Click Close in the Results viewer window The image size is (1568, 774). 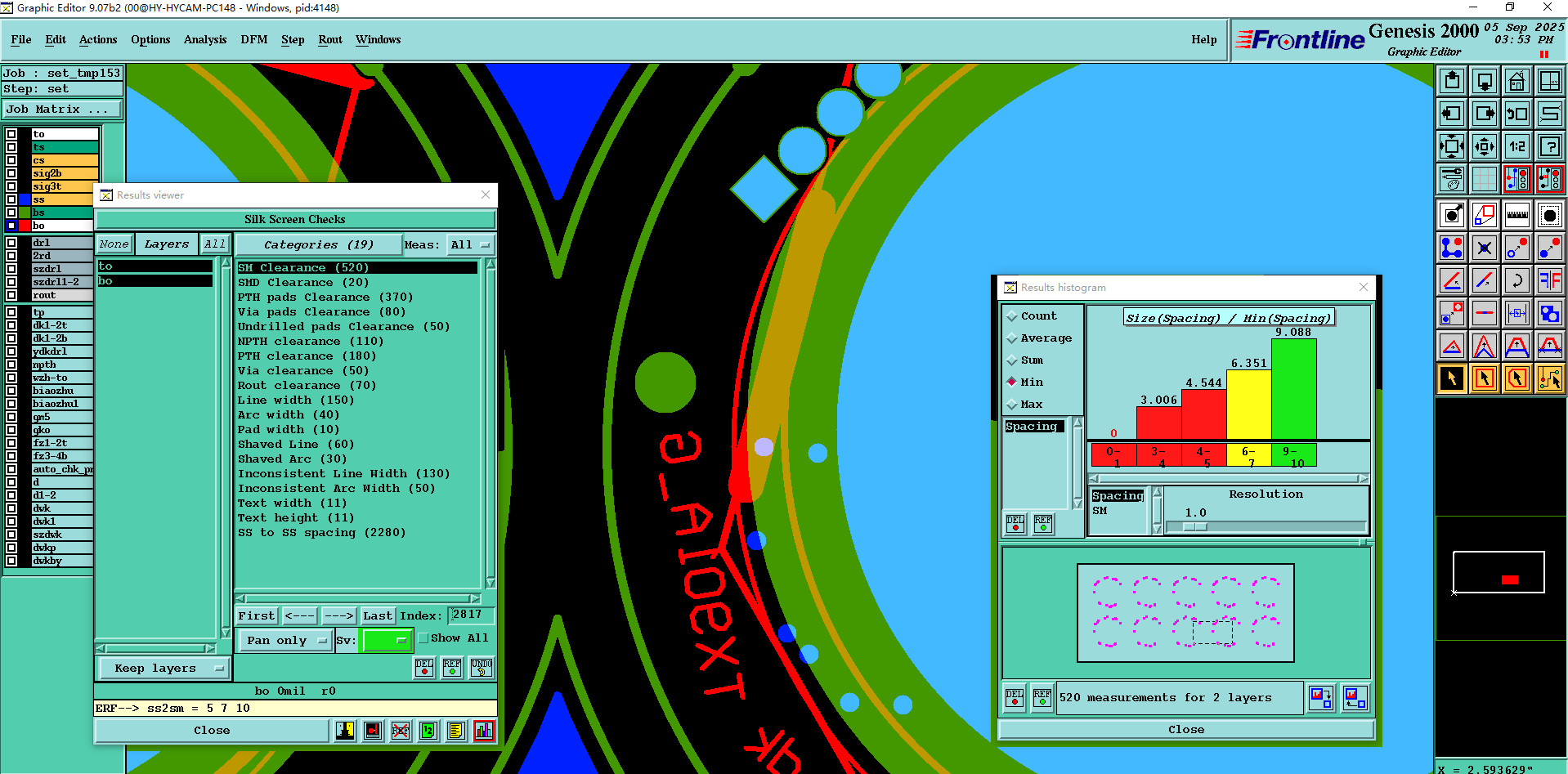click(x=212, y=731)
